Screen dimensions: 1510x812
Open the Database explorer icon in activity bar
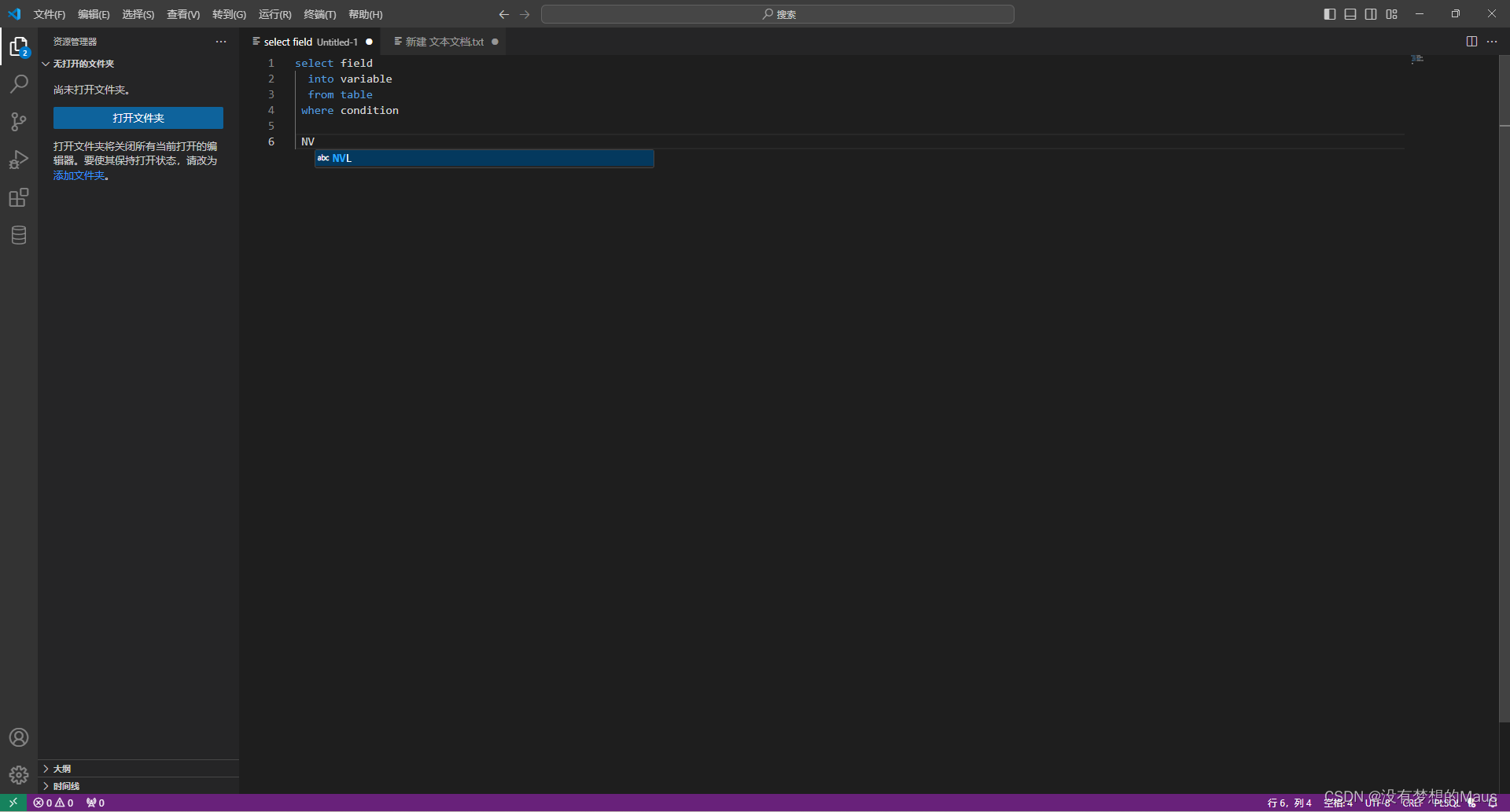pyautogui.click(x=18, y=234)
